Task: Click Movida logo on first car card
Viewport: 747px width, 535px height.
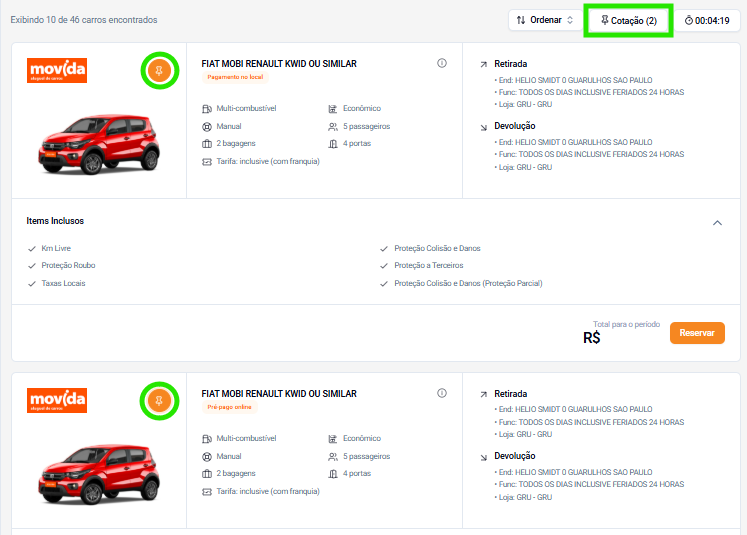Action: click(57, 70)
